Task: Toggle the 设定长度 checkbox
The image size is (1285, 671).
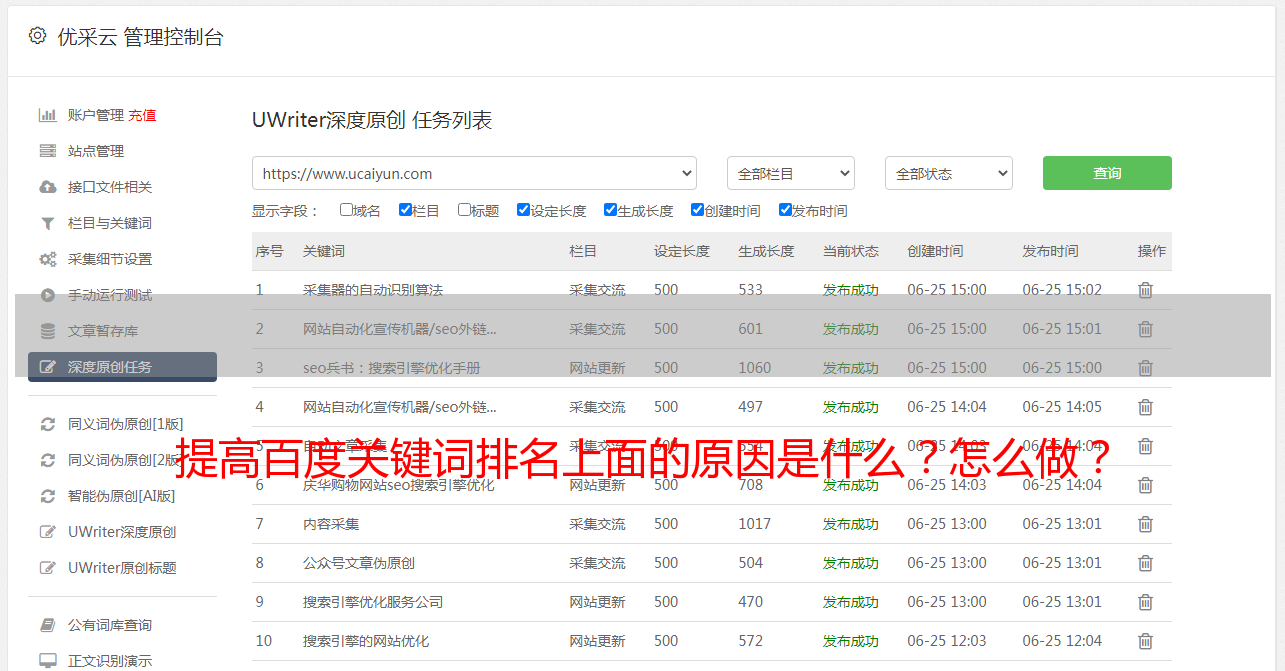Action: [523, 210]
